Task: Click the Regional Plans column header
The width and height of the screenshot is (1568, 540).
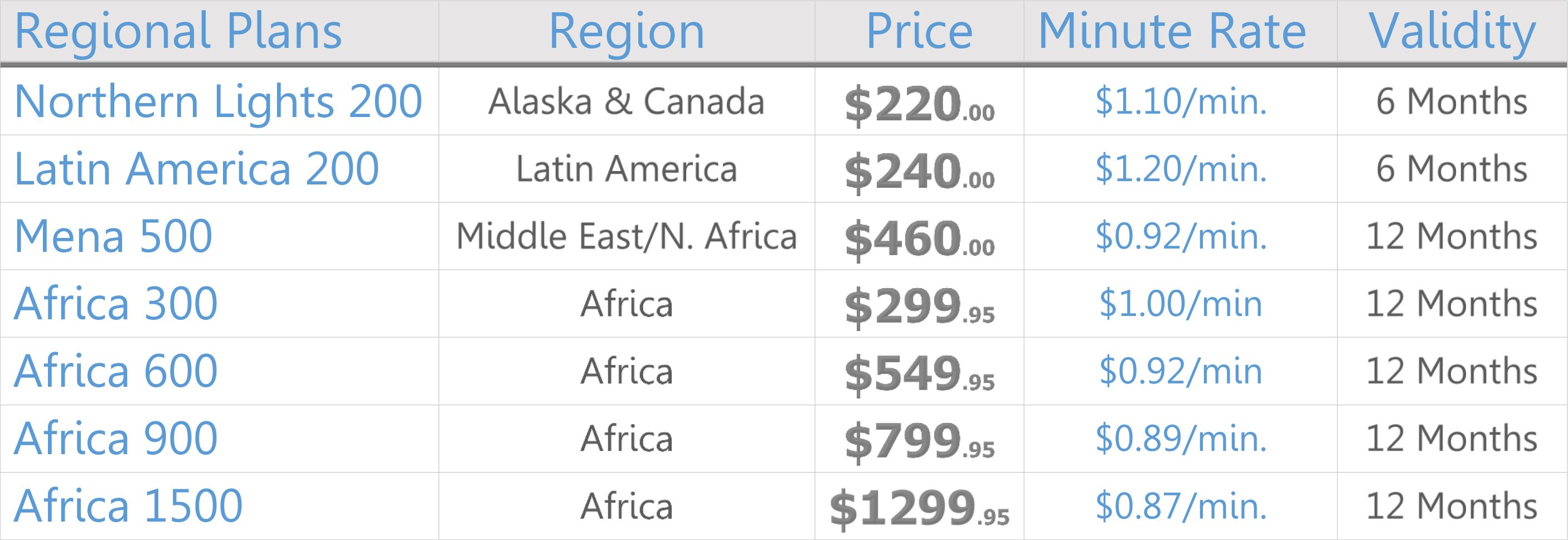Action: pyautogui.click(x=178, y=31)
